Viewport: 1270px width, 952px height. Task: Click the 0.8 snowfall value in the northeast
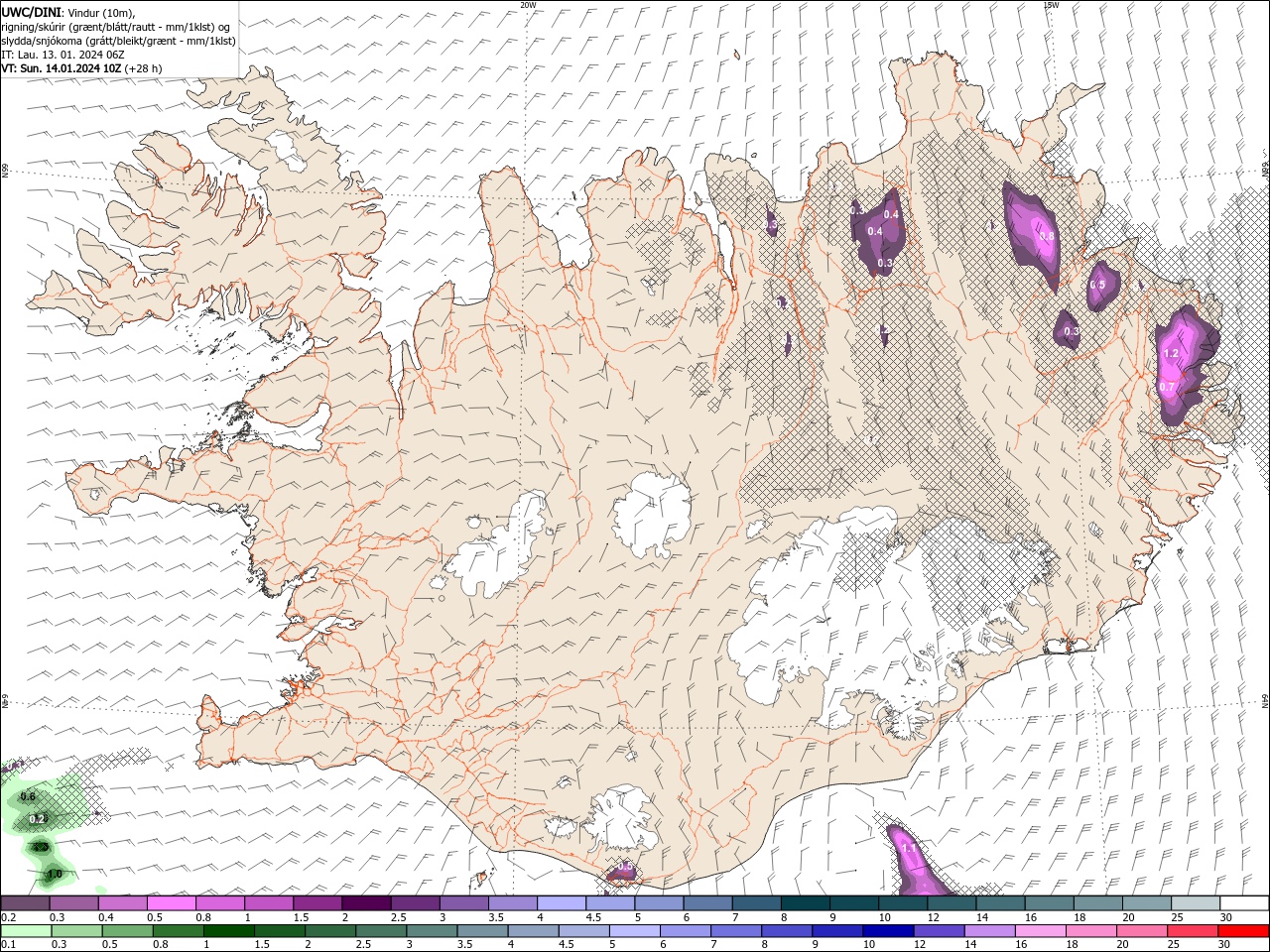(1046, 236)
